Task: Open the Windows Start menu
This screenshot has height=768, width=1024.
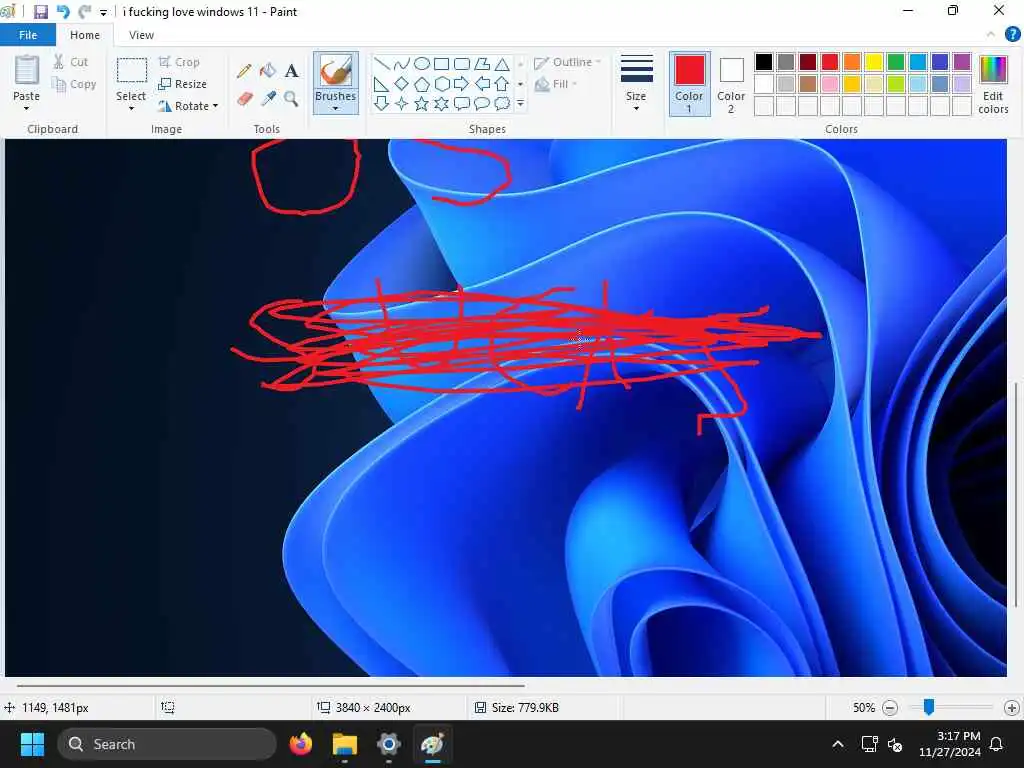Action: (32, 744)
